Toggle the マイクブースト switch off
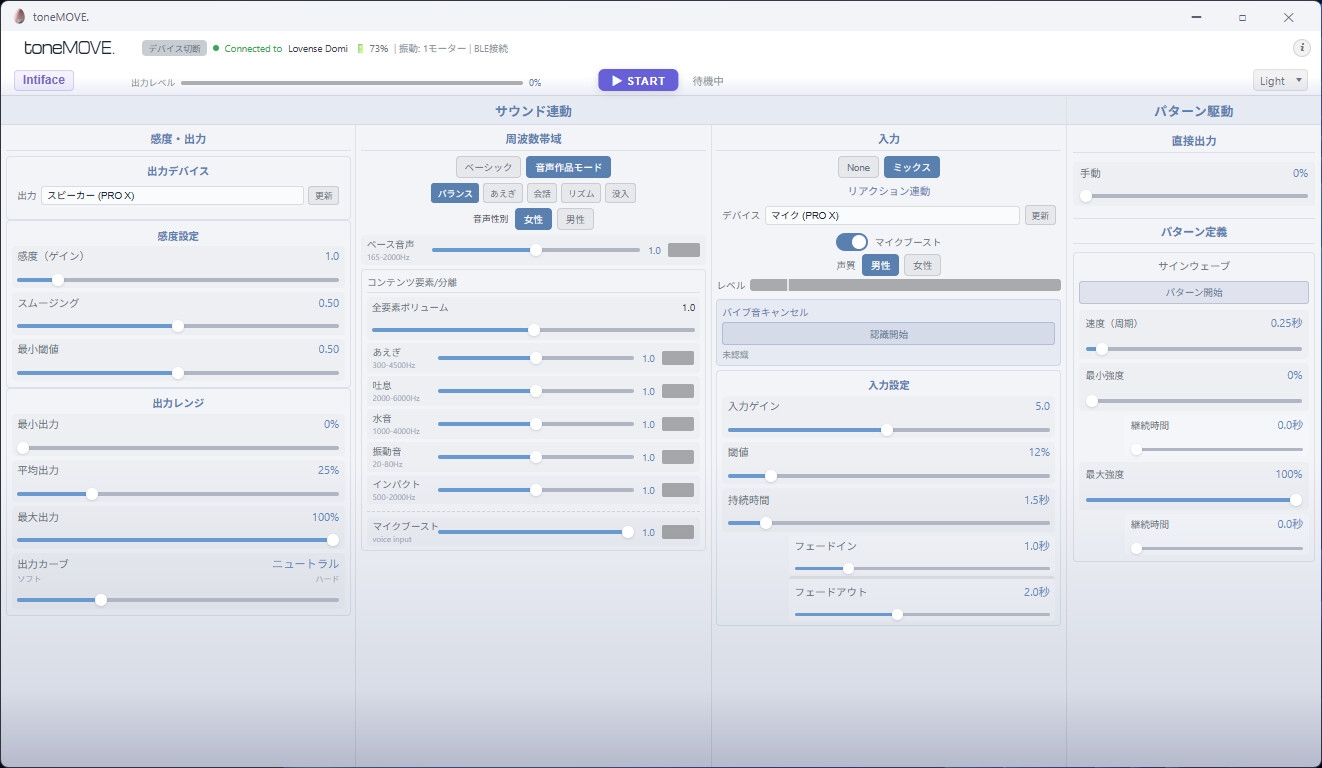This screenshot has height=768, width=1322. 851,242
